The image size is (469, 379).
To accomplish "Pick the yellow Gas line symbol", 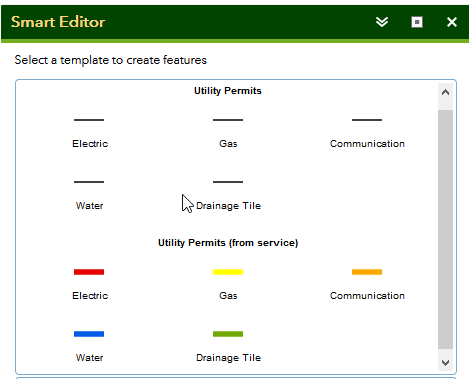I will coord(228,272).
